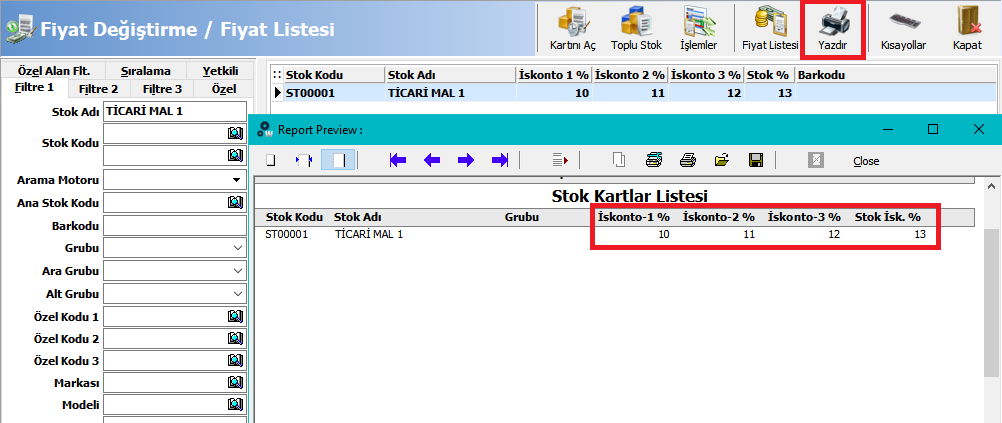Click the go-to-page lines icon
Viewport: 1002px width, 423px height.
(x=560, y=160)
